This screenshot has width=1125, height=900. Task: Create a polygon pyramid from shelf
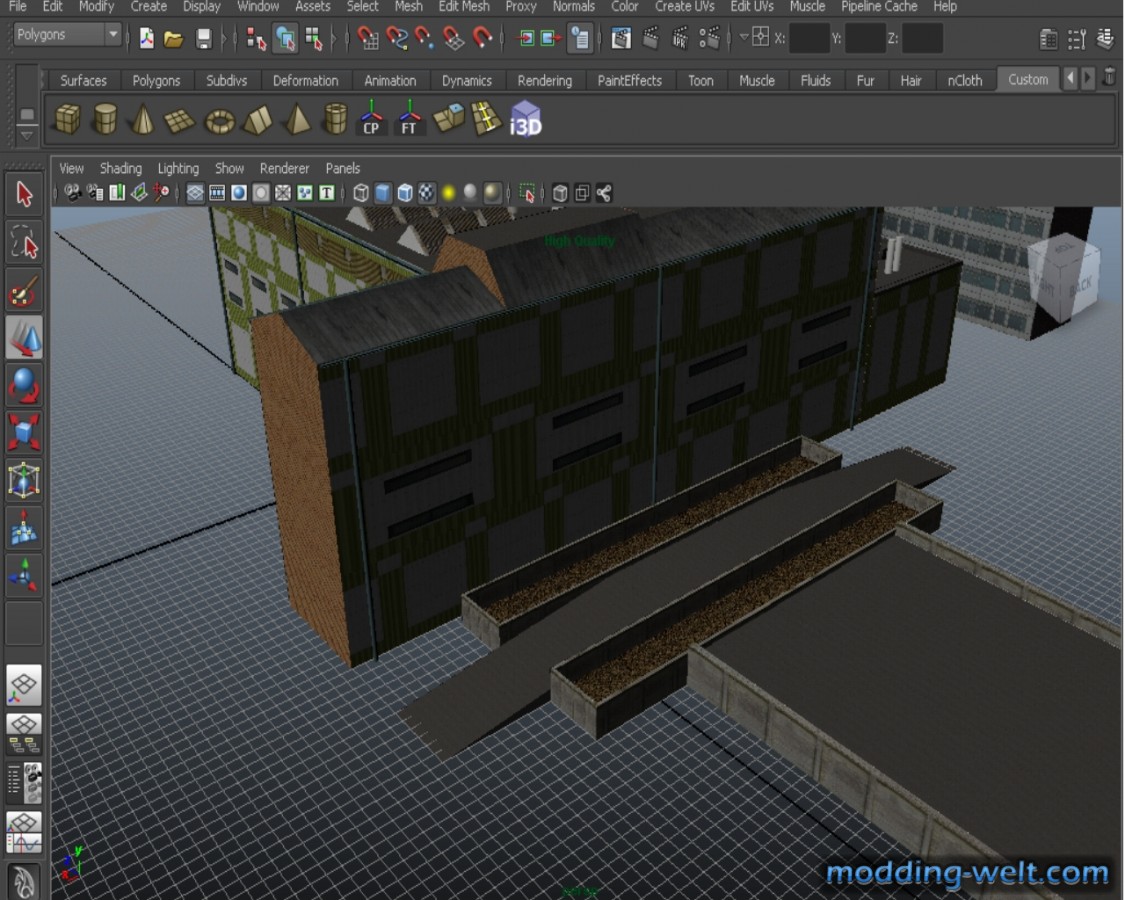[x=296, y=119]
